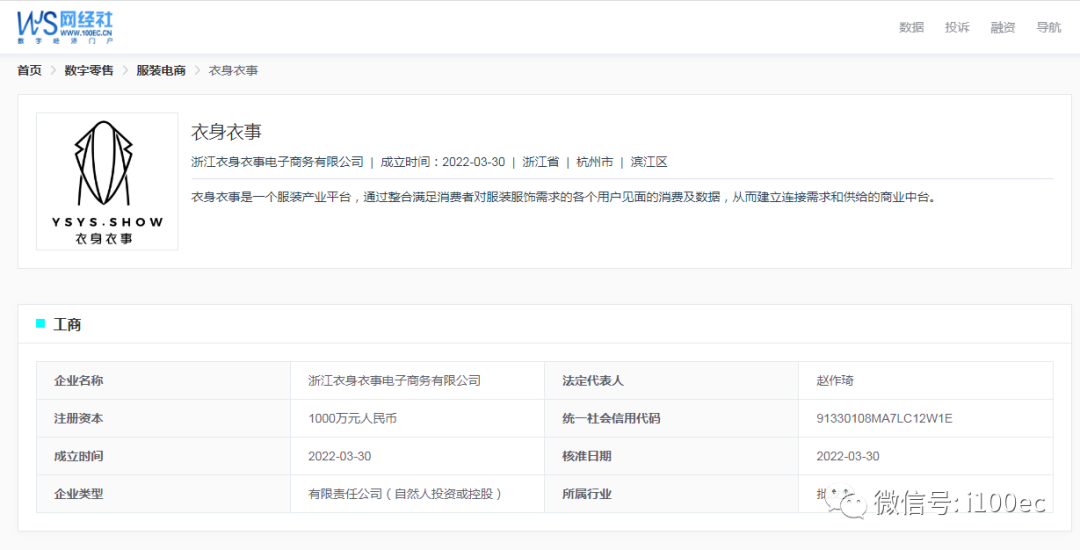Open the 融资 navigation item

(1003, 28)
